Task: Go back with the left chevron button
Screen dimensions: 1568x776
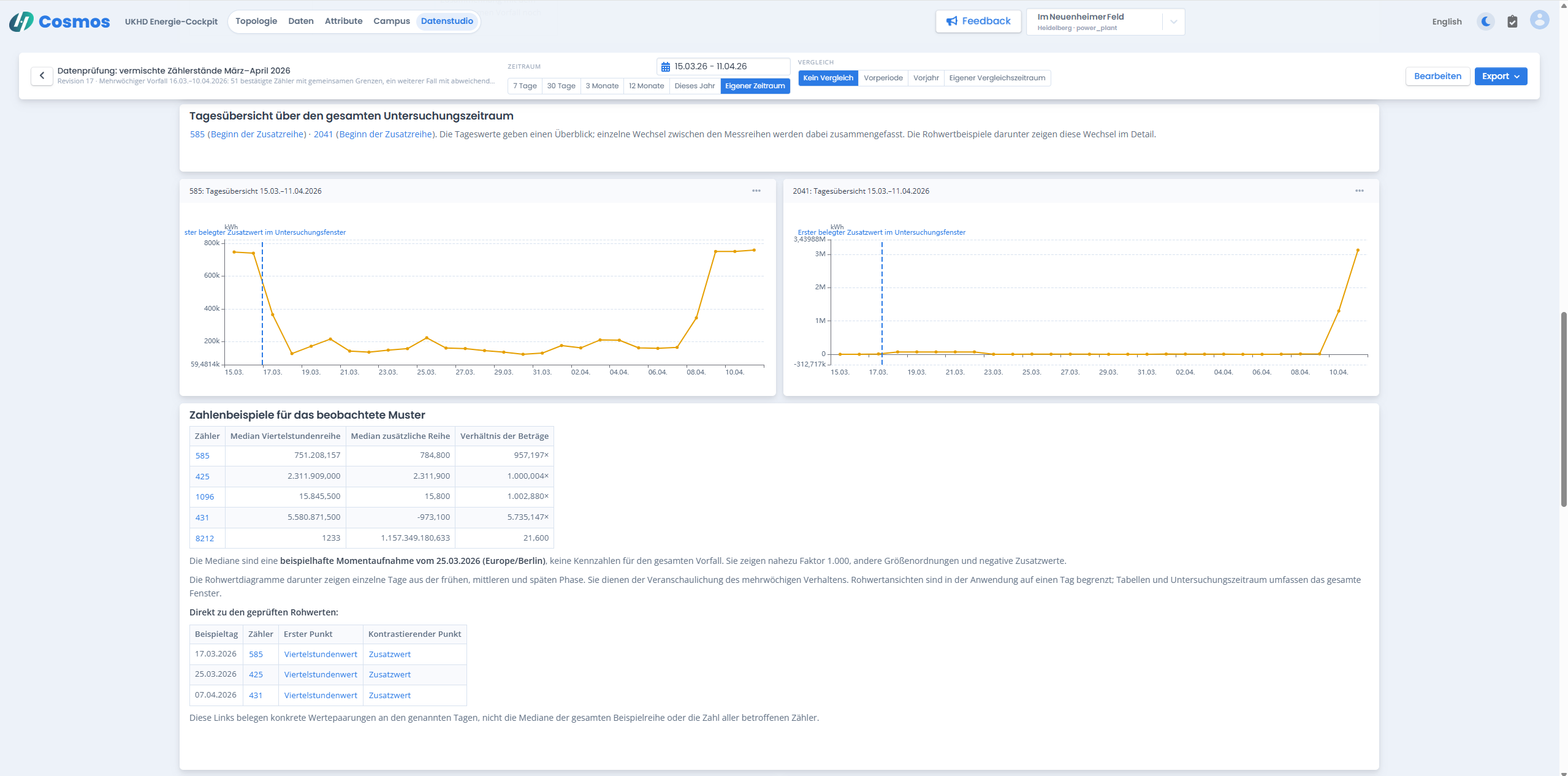Action: coord(42,76)
